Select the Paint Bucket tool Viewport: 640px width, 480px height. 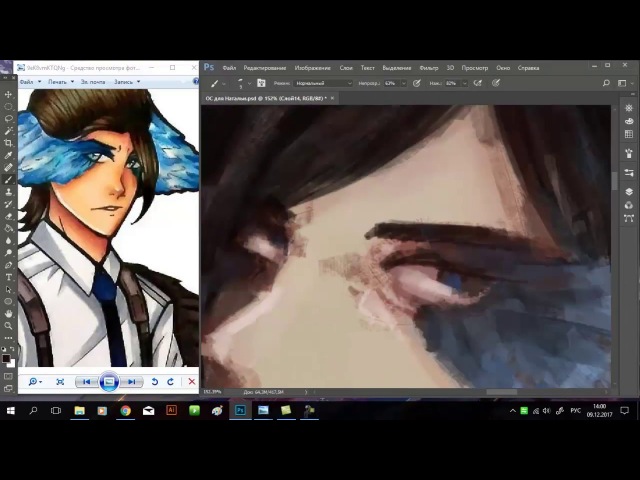[x=8, y=229]
